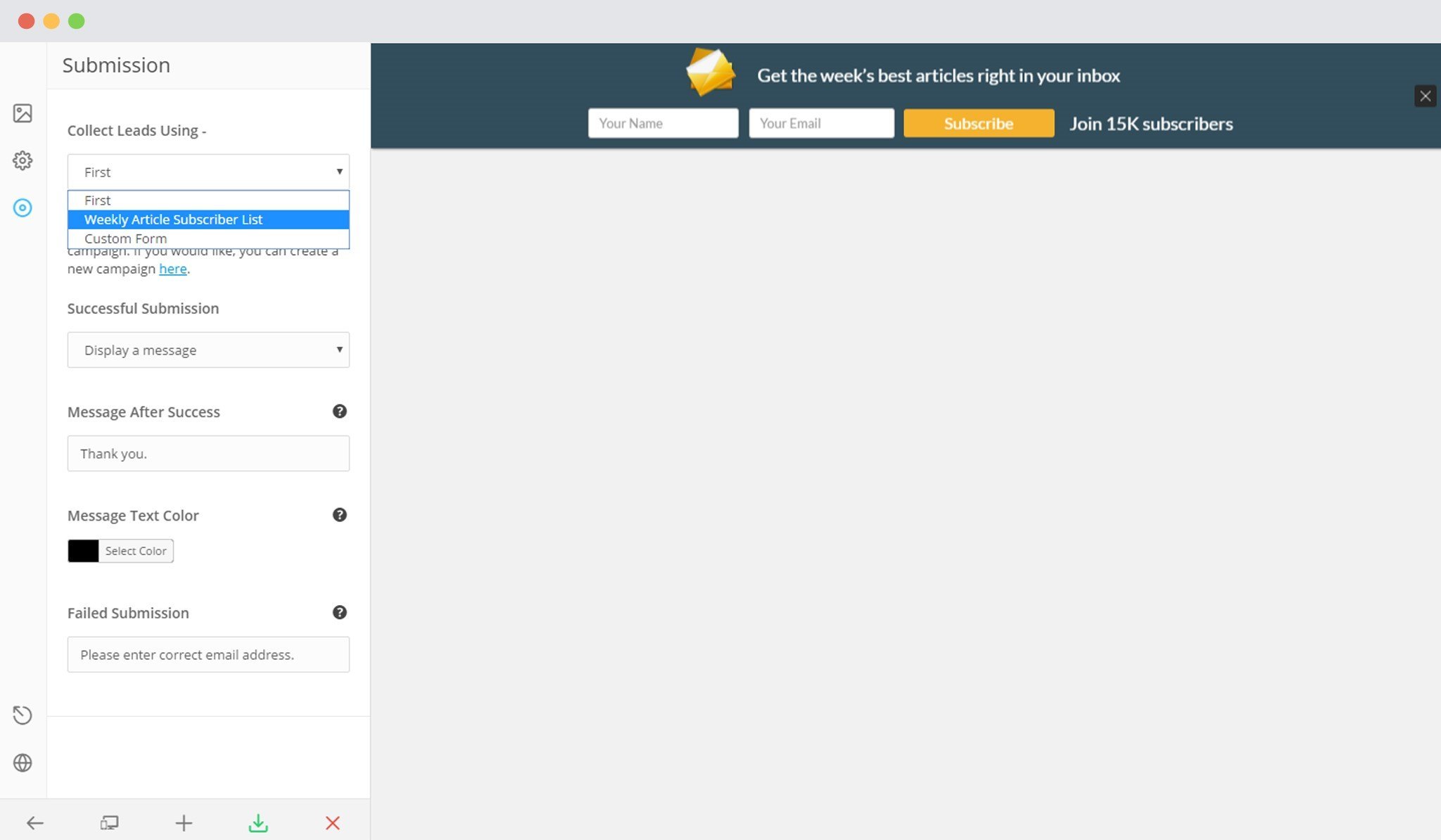Click the Subscribe button
This screenshot has width=1441, height=840.
(979, 123)
